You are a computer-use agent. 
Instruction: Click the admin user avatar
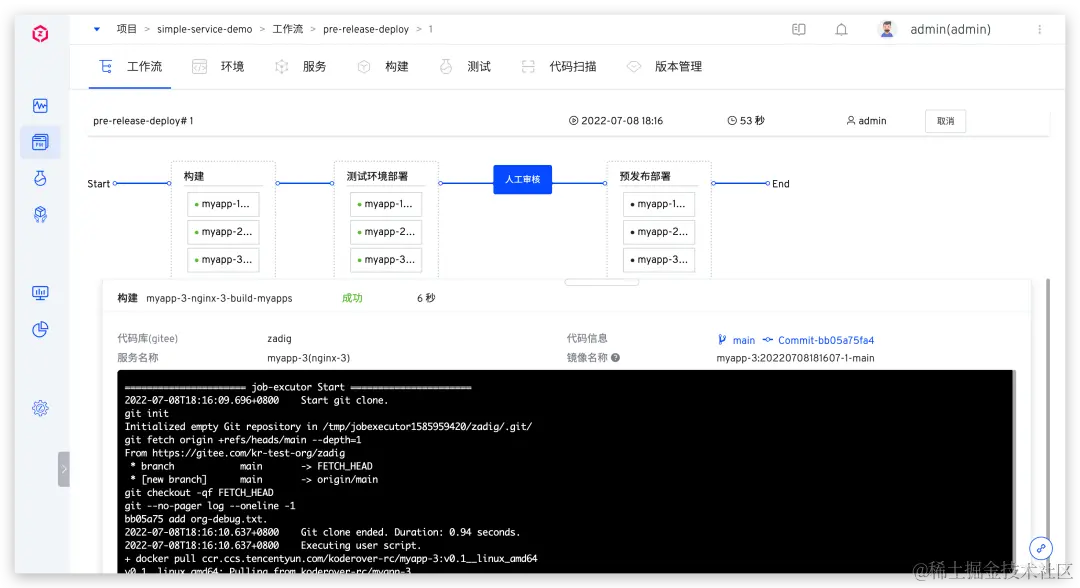886,29
